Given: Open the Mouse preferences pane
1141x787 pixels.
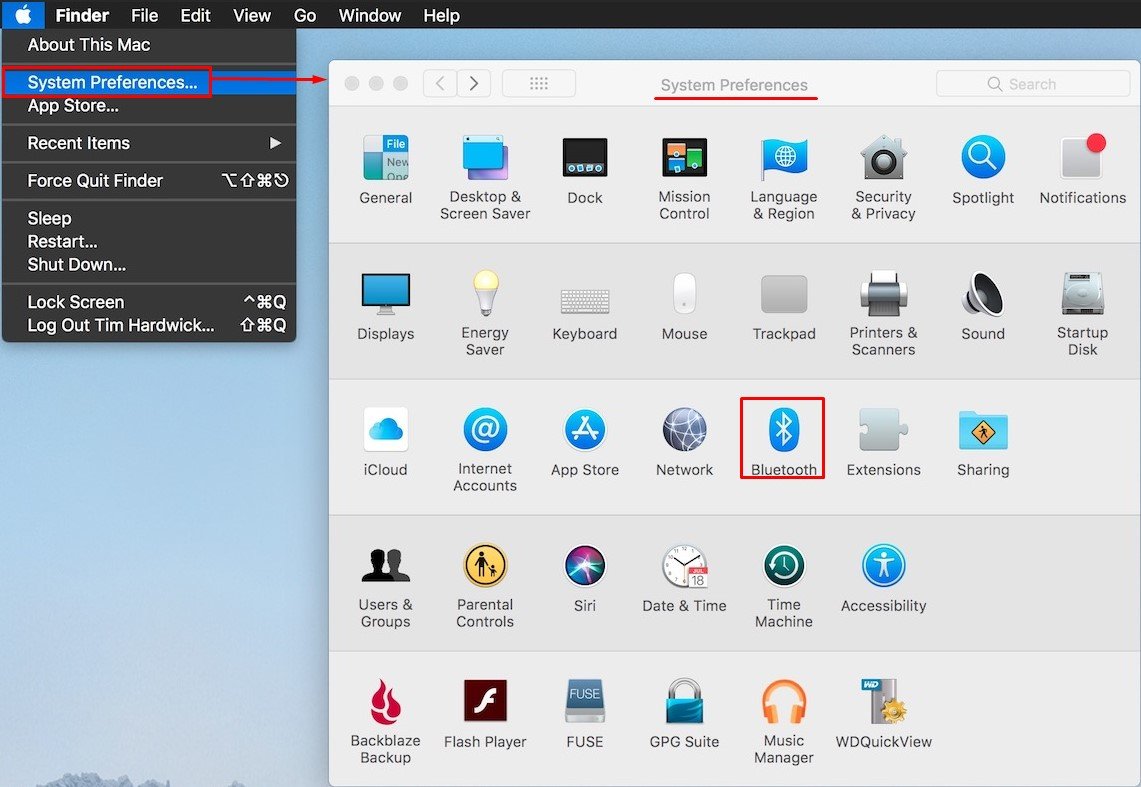Looking at the screenshot, I should coord(684,306).
